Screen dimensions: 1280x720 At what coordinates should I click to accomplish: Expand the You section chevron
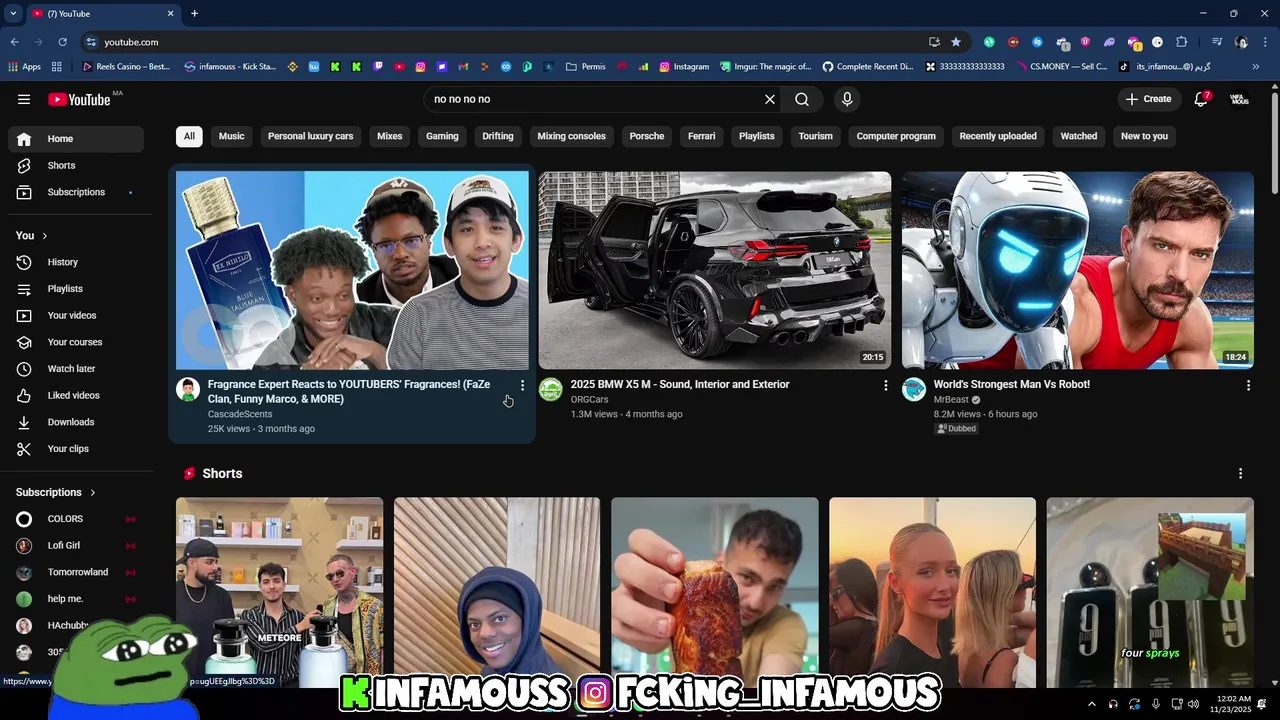(45, 236)
